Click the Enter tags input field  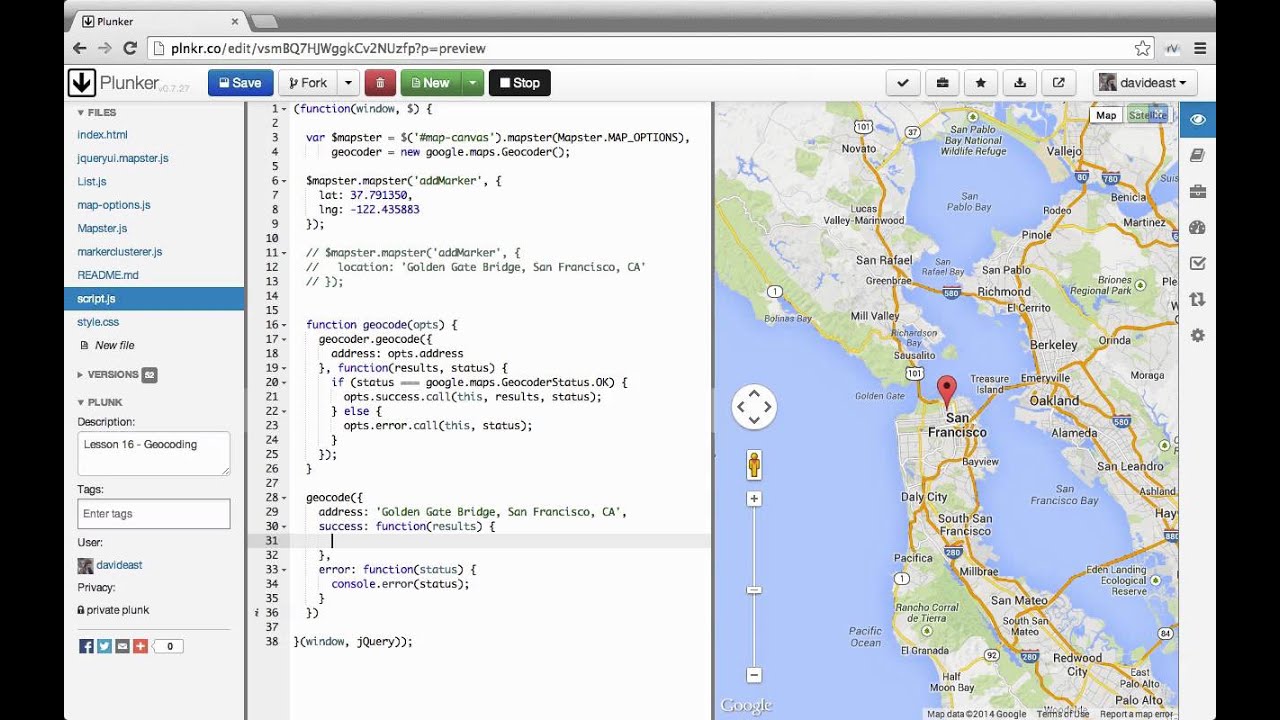154,514
